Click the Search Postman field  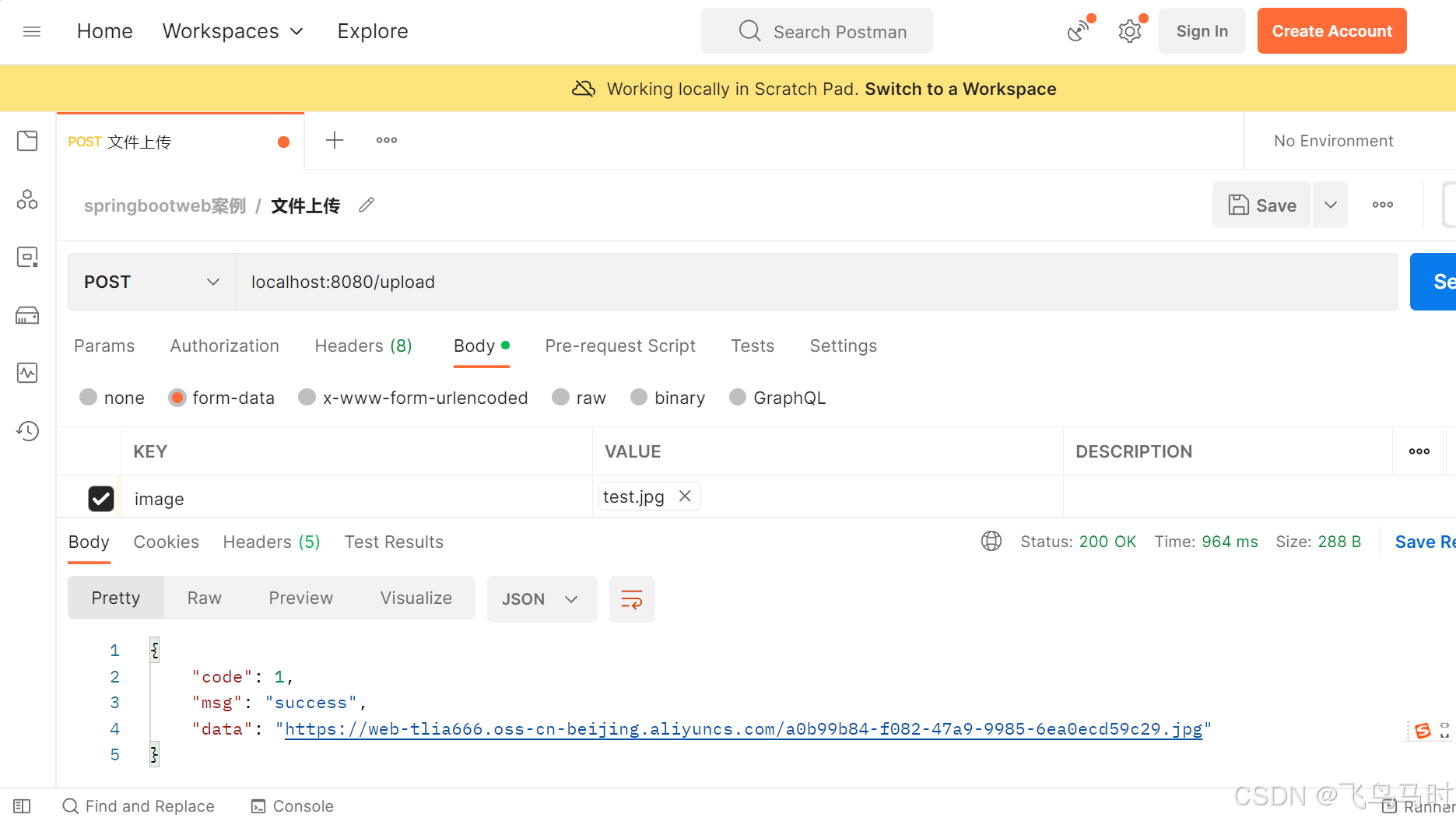[x=817, y=31]
